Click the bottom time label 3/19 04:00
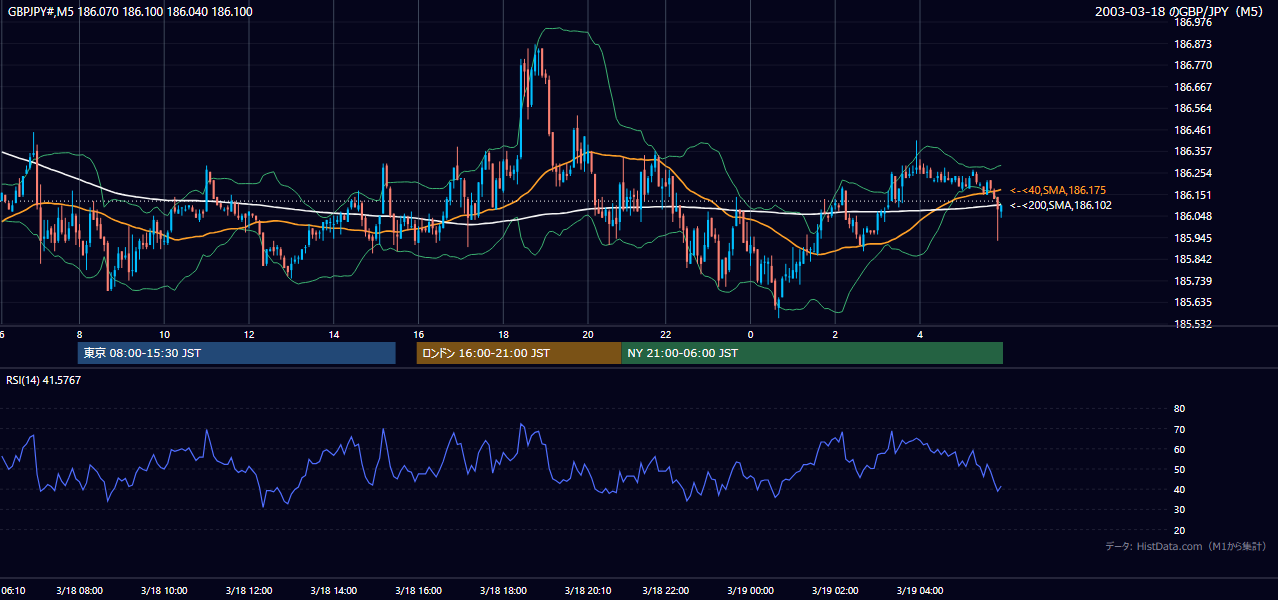The image size is (1278, 600). 920,590
